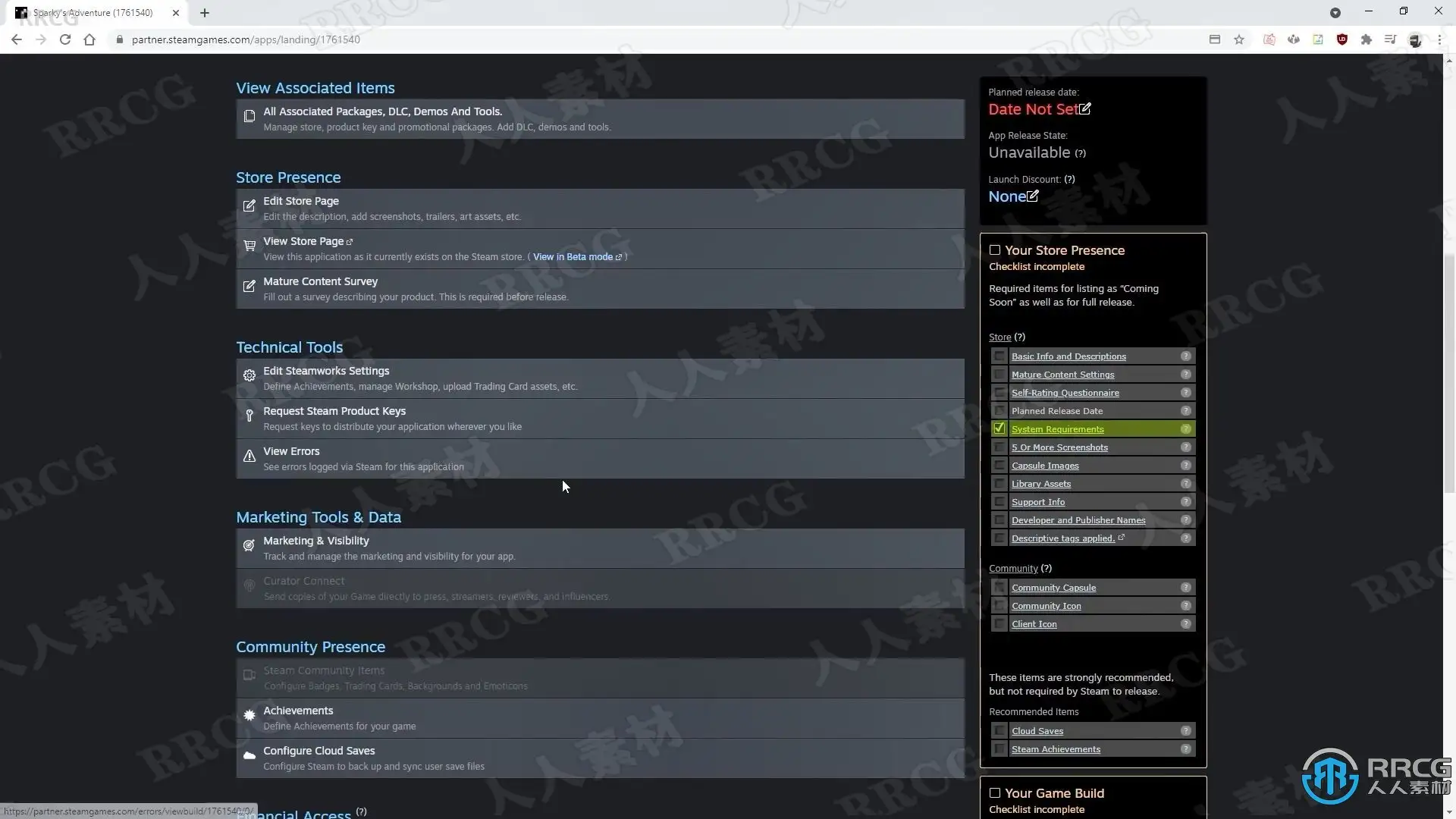The image size is (1456, 819).
Task: Click the help icon next to Basic Info
Action: pyautogui.click(x=1185, y=356)
